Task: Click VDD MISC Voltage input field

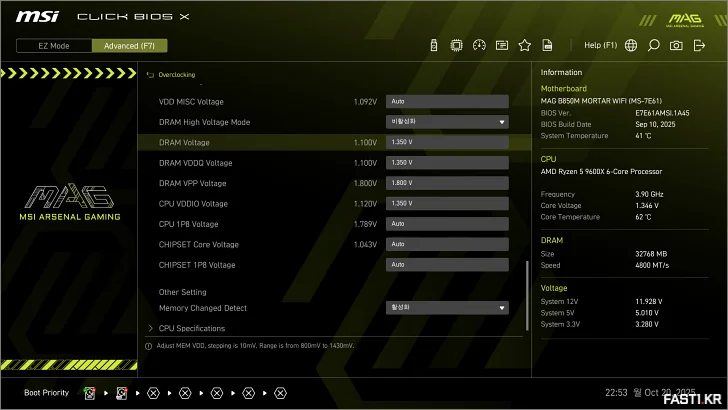Action: click(447, 101)
